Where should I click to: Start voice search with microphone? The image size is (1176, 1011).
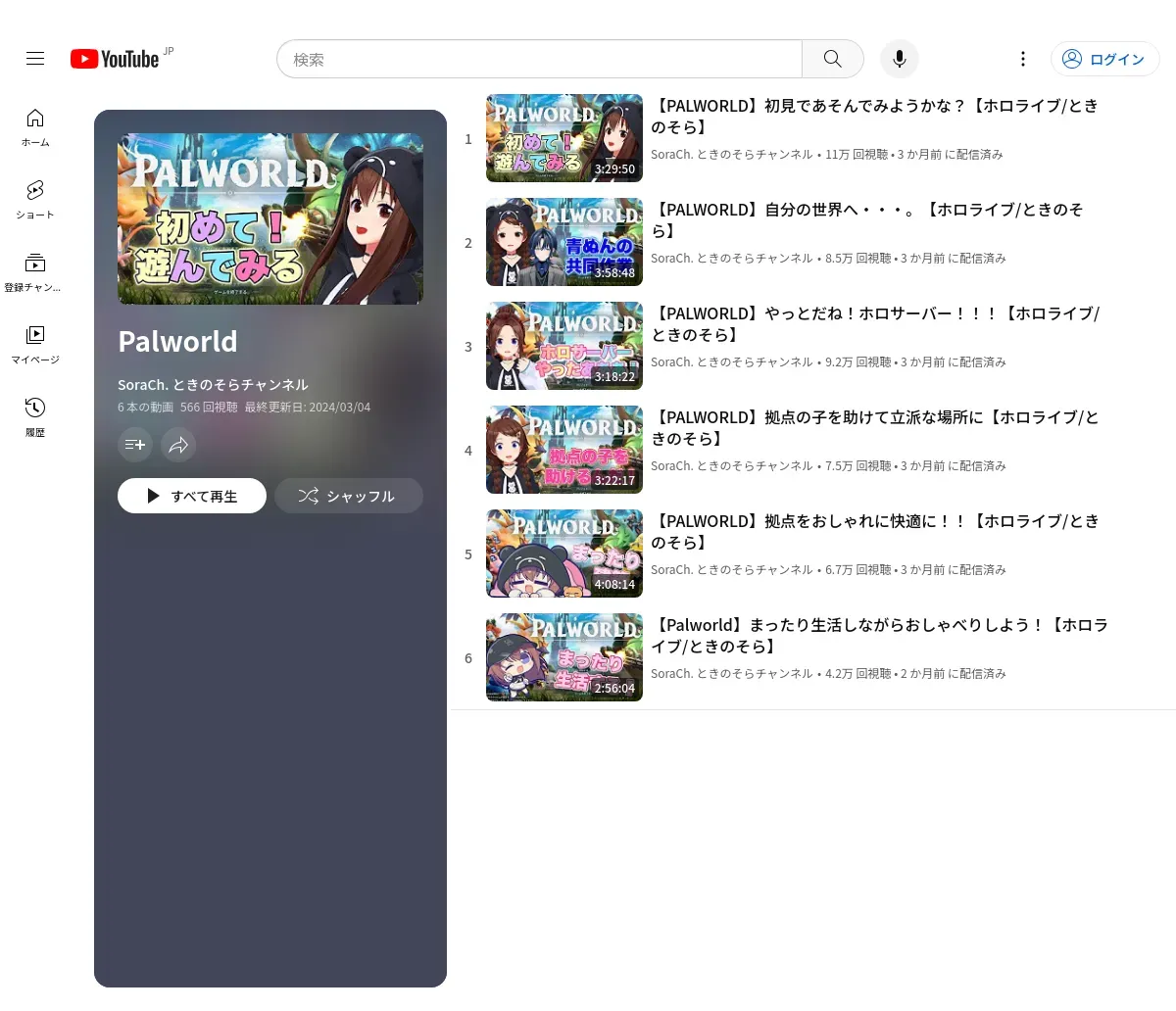[x=900, y=59]
